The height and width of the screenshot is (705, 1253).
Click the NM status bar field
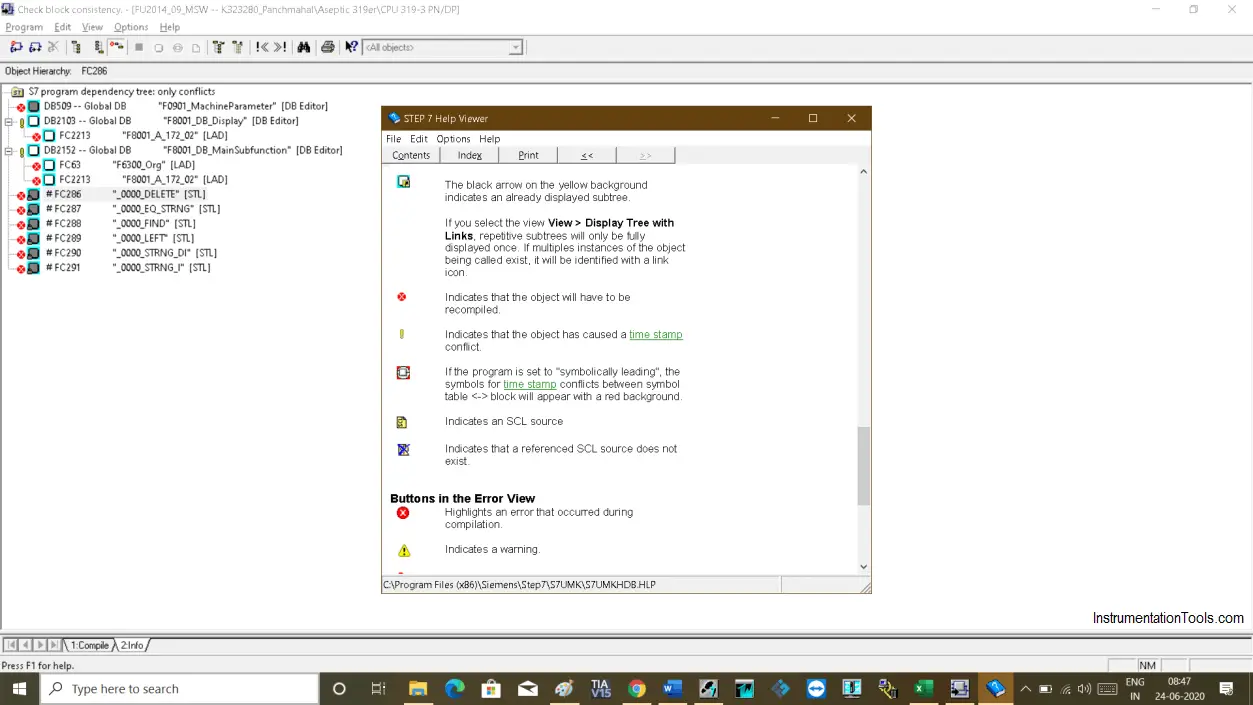[1148, 665]
